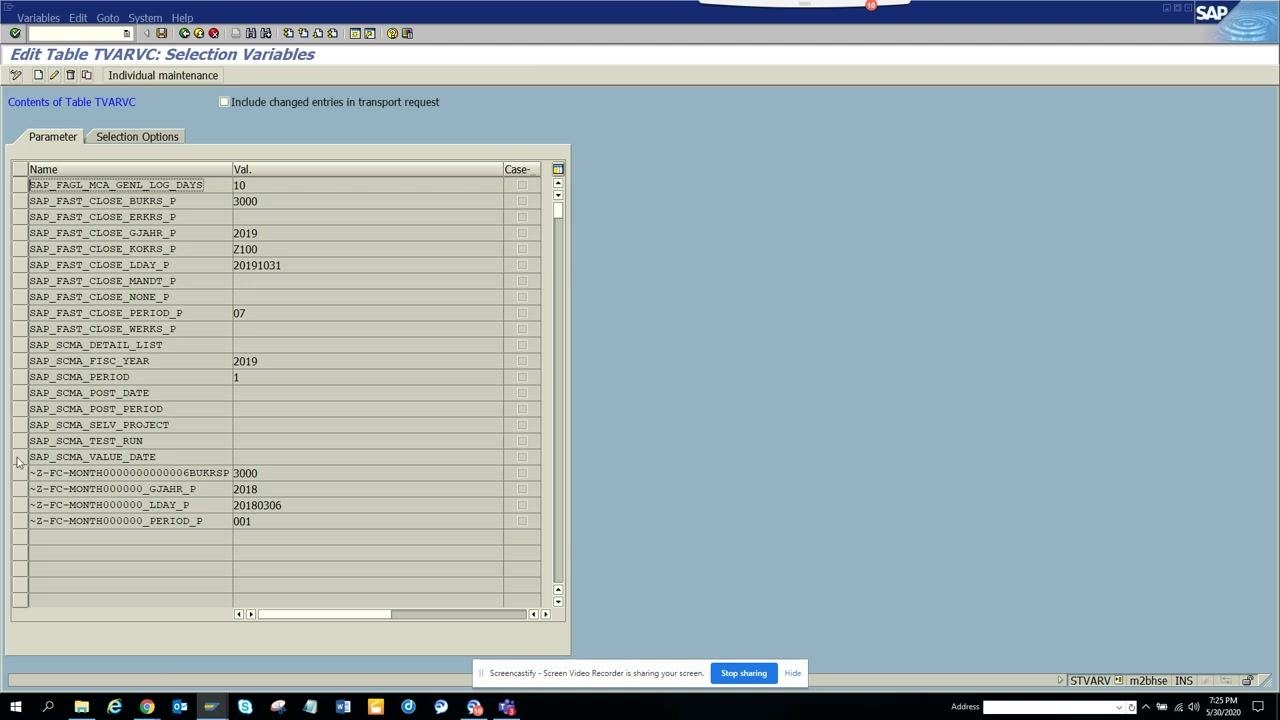Toggle case checkbox for SAP_FAST_CLOSE_BUKRS_P row
Viewport: 1280px width, 720px height.
pos(522,201)
